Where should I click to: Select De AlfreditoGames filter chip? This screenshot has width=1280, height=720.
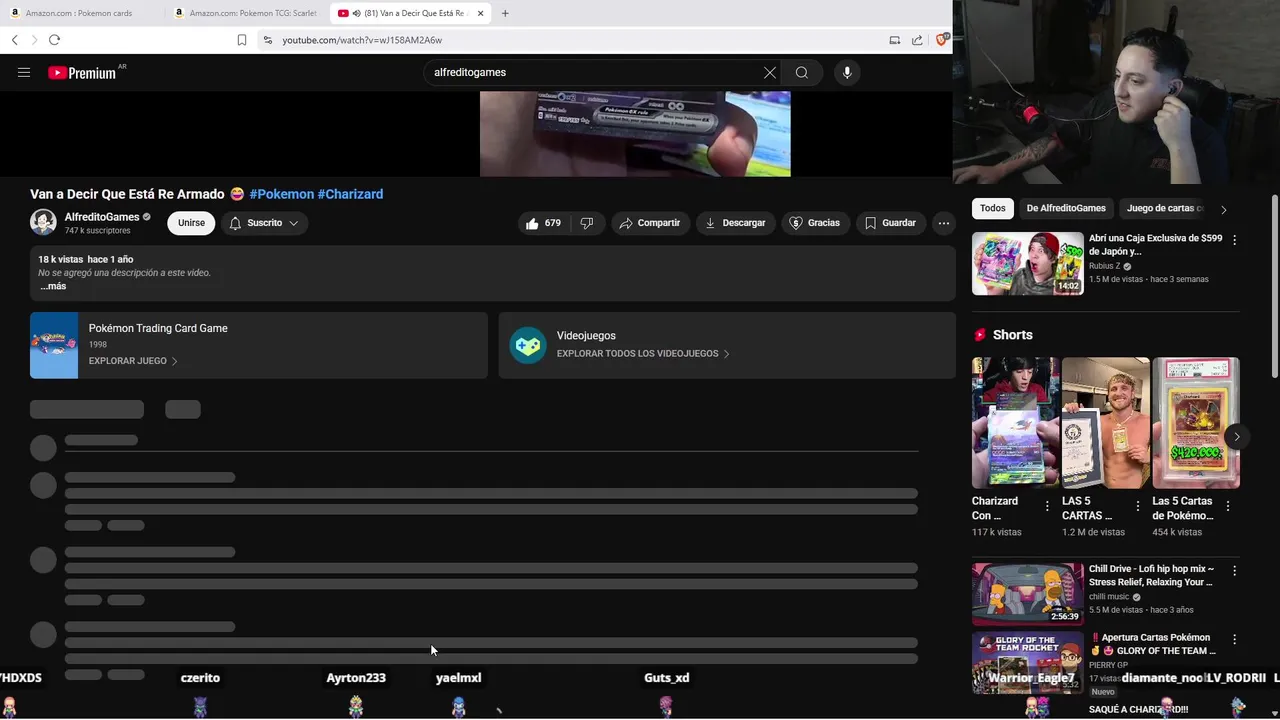[1066, 208]
